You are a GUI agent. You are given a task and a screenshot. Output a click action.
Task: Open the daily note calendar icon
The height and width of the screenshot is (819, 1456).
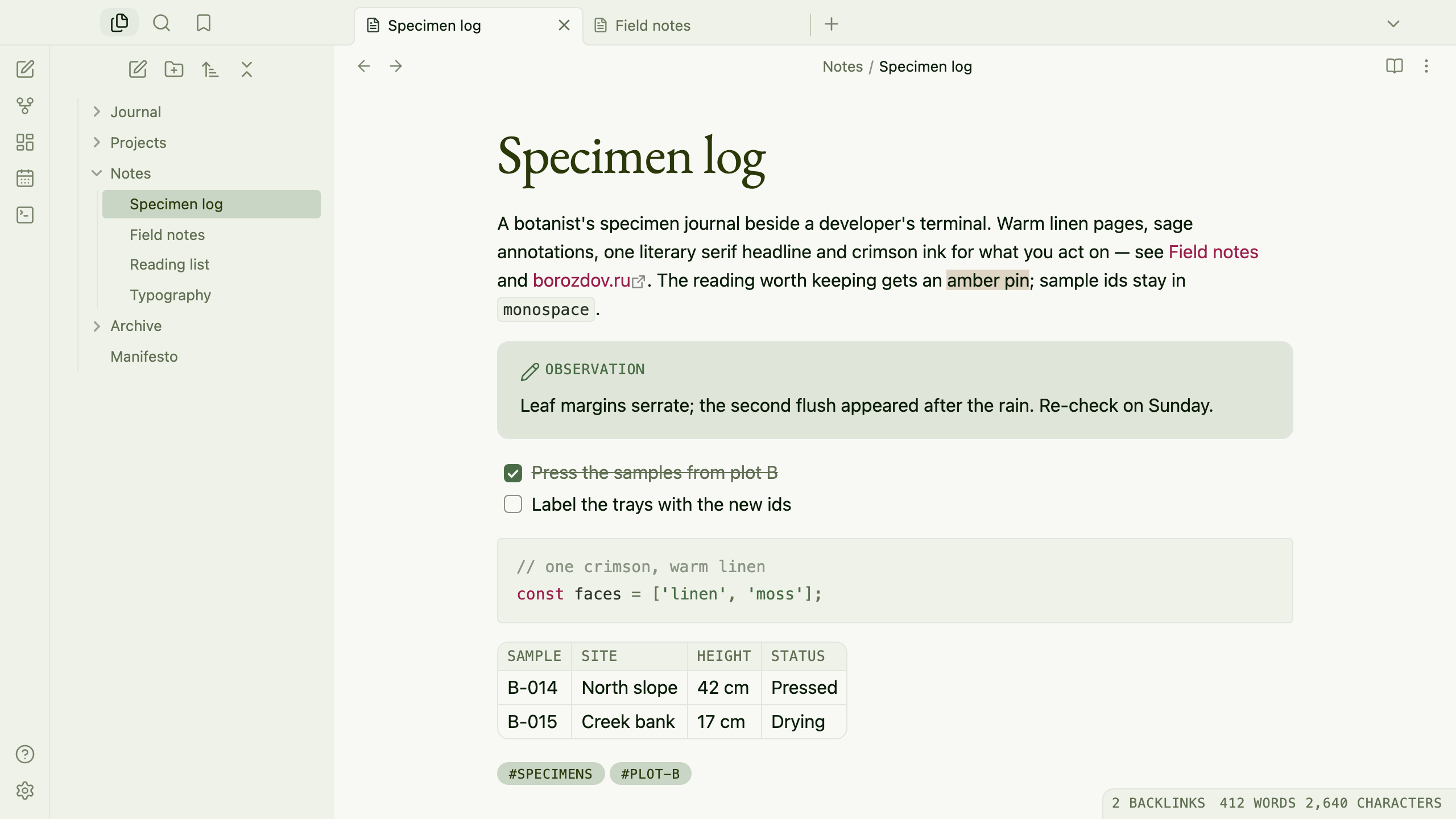(x=25, y=179)
